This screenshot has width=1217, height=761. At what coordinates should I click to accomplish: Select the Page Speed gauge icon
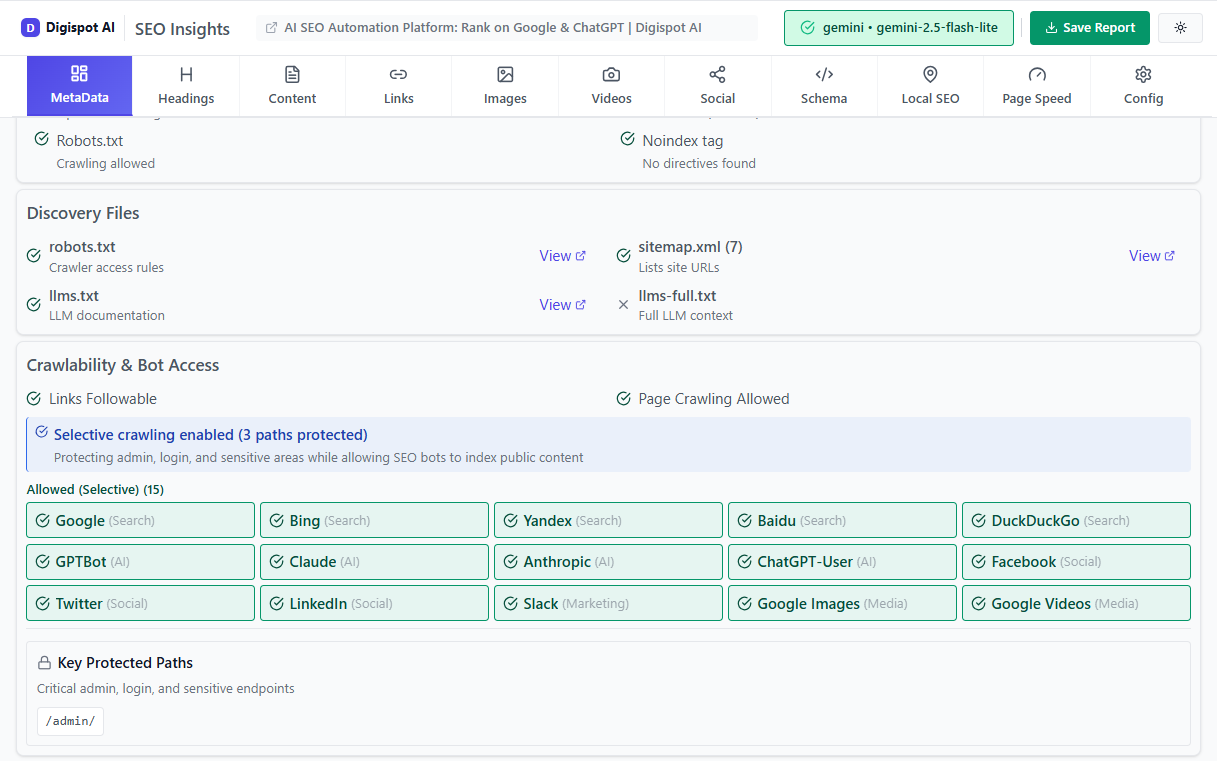pos(1037,74)
